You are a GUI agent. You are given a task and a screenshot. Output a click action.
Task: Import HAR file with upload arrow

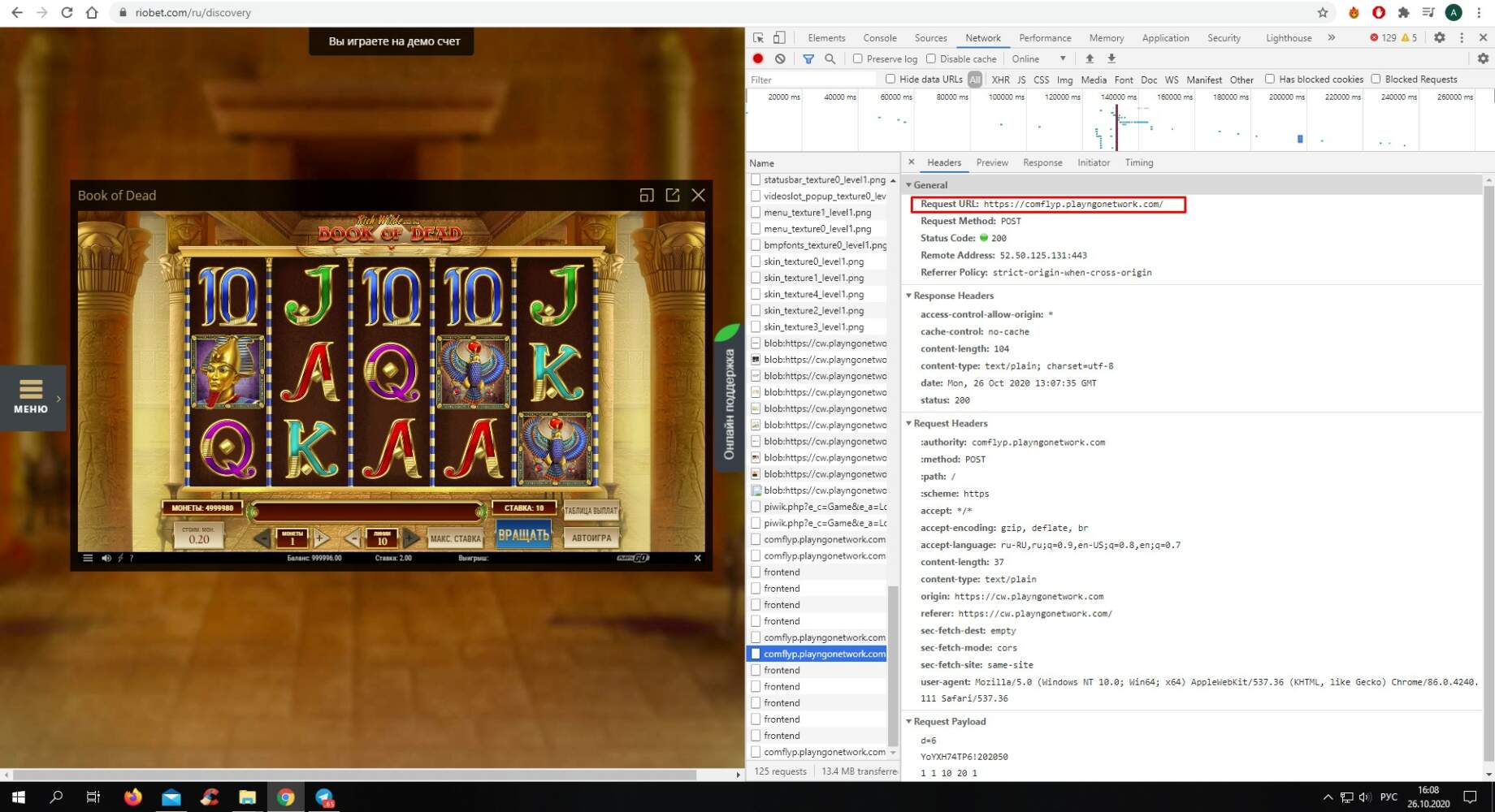(1090, 58)
